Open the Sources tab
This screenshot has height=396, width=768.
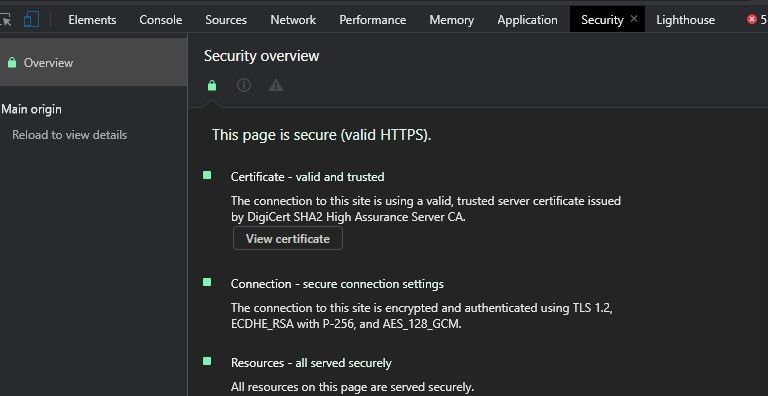click(226, 20)
